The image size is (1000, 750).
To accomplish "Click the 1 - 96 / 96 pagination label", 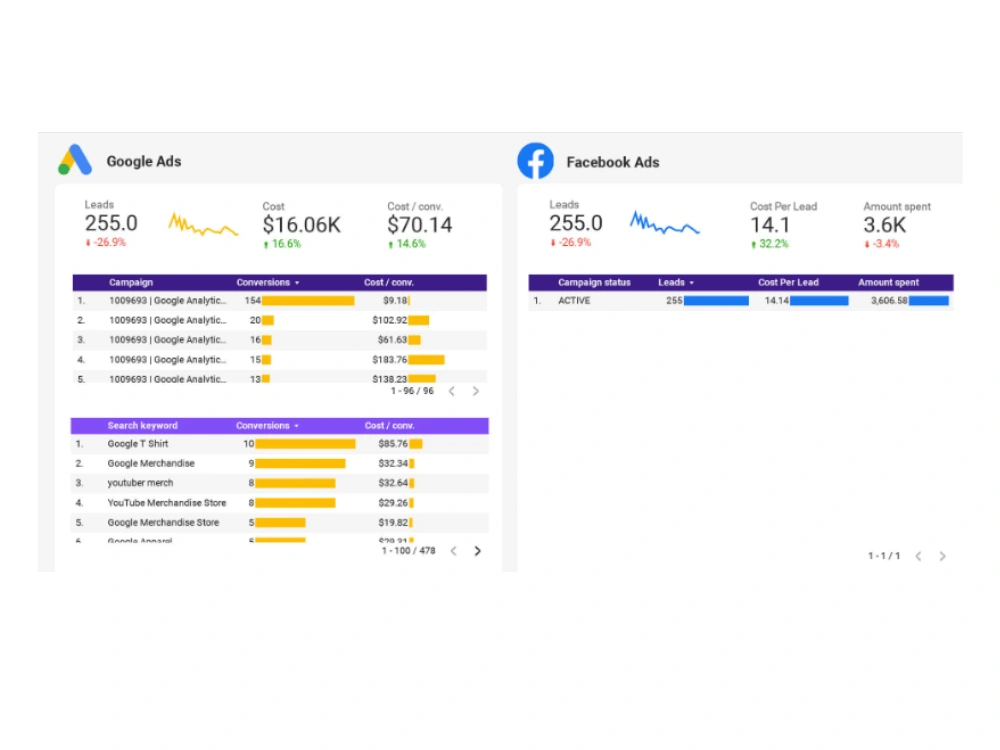I will (412, 391).
